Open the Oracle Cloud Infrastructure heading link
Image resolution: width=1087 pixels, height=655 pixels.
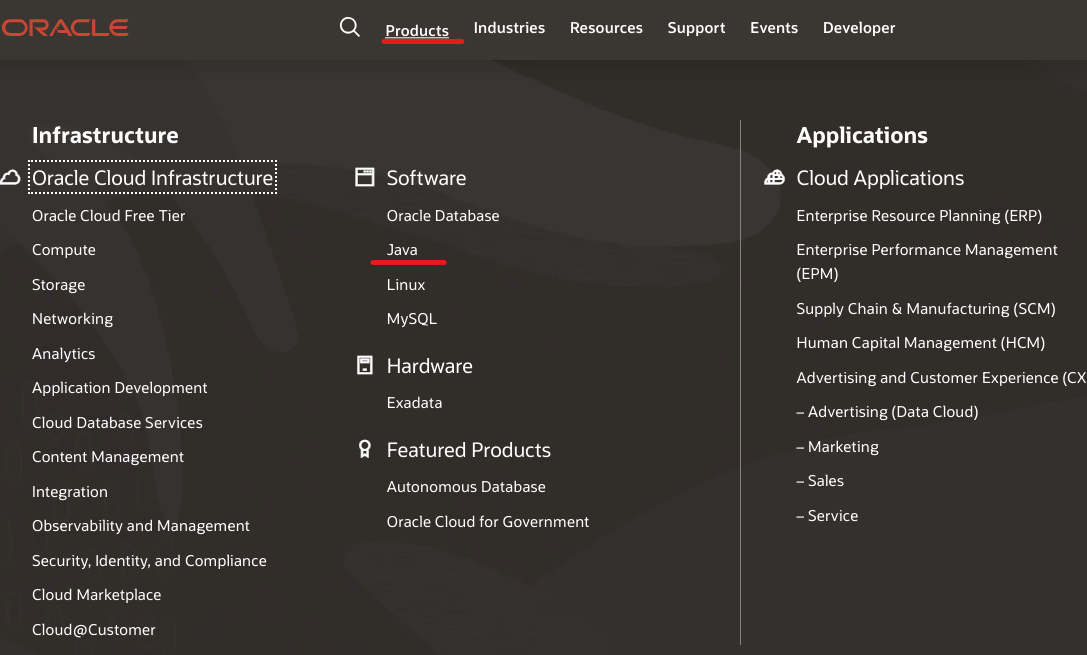[153, 178]
